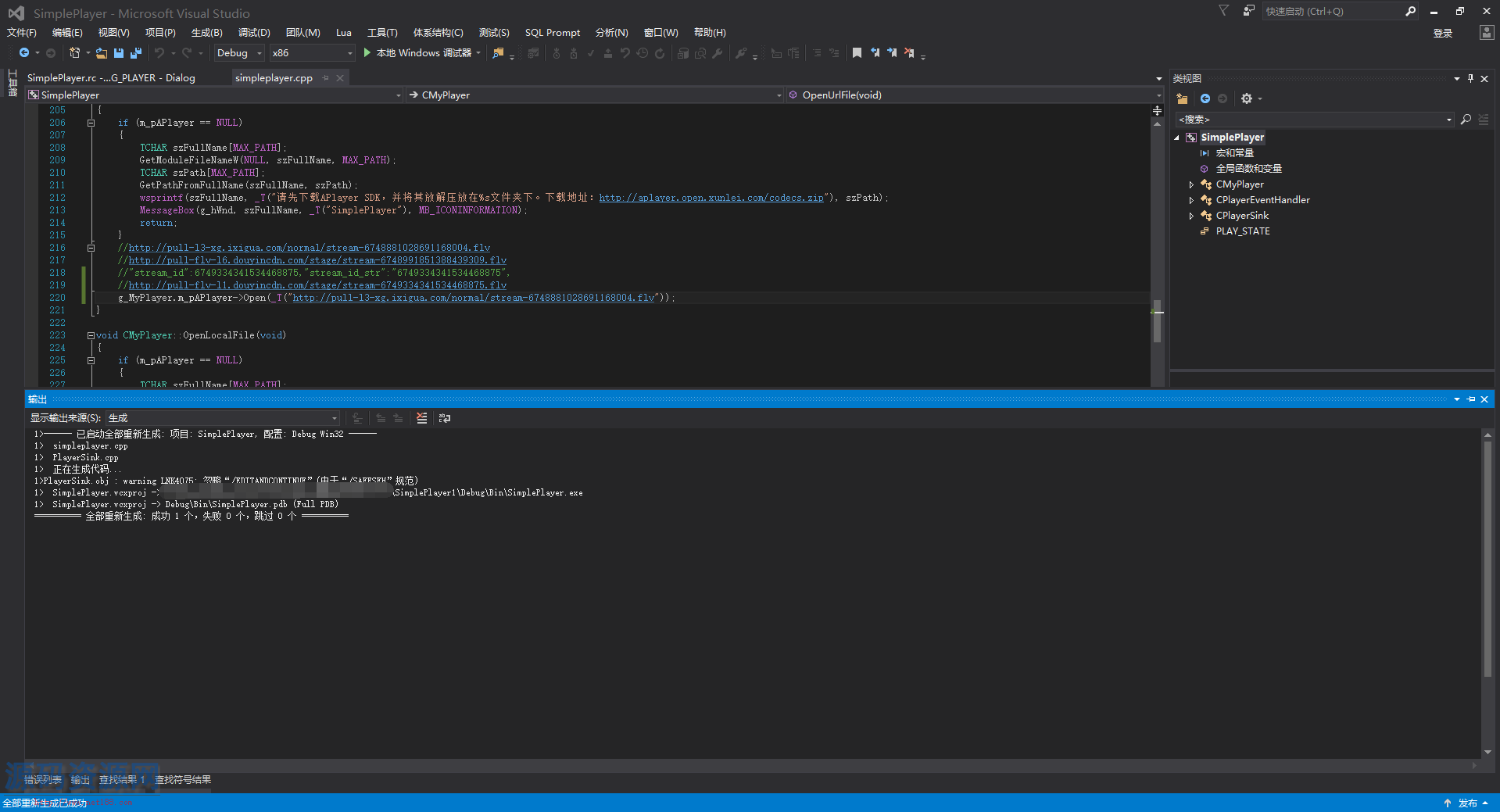Select 全局函数和变量 in Class View
Image resolution: width=1500 pixels, height=812 pixels.
coord(1248,169)
